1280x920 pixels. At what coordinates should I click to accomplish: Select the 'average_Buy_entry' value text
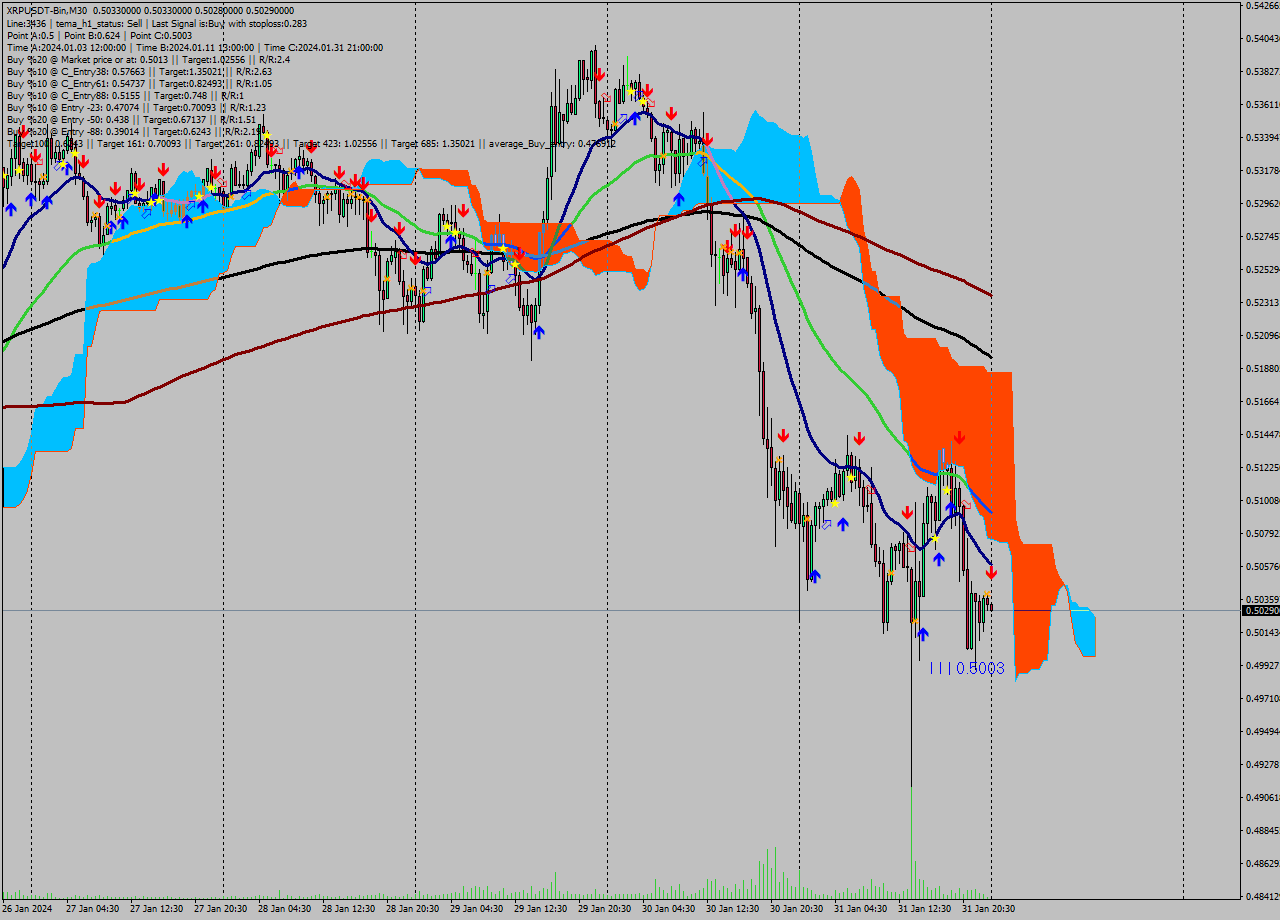point(551,143)
